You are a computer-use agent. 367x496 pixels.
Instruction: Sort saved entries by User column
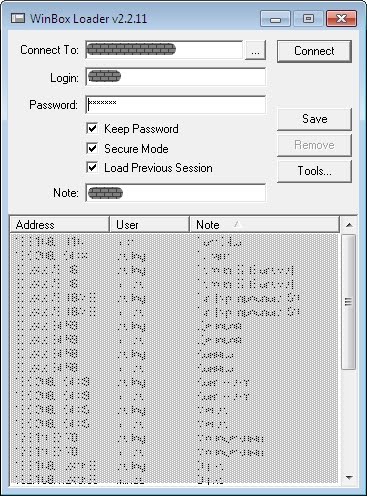click(149, 225)
